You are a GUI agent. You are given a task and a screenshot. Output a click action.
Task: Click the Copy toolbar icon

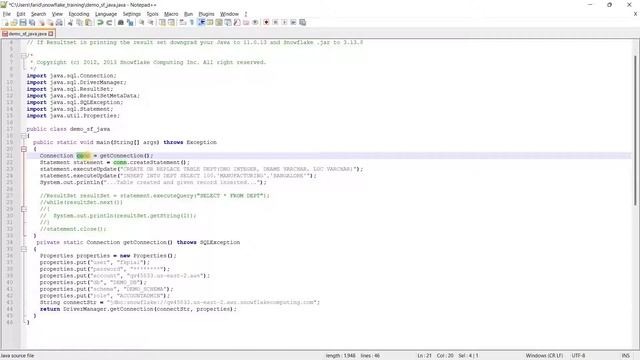pyautogui.click(x=79, y=22)
